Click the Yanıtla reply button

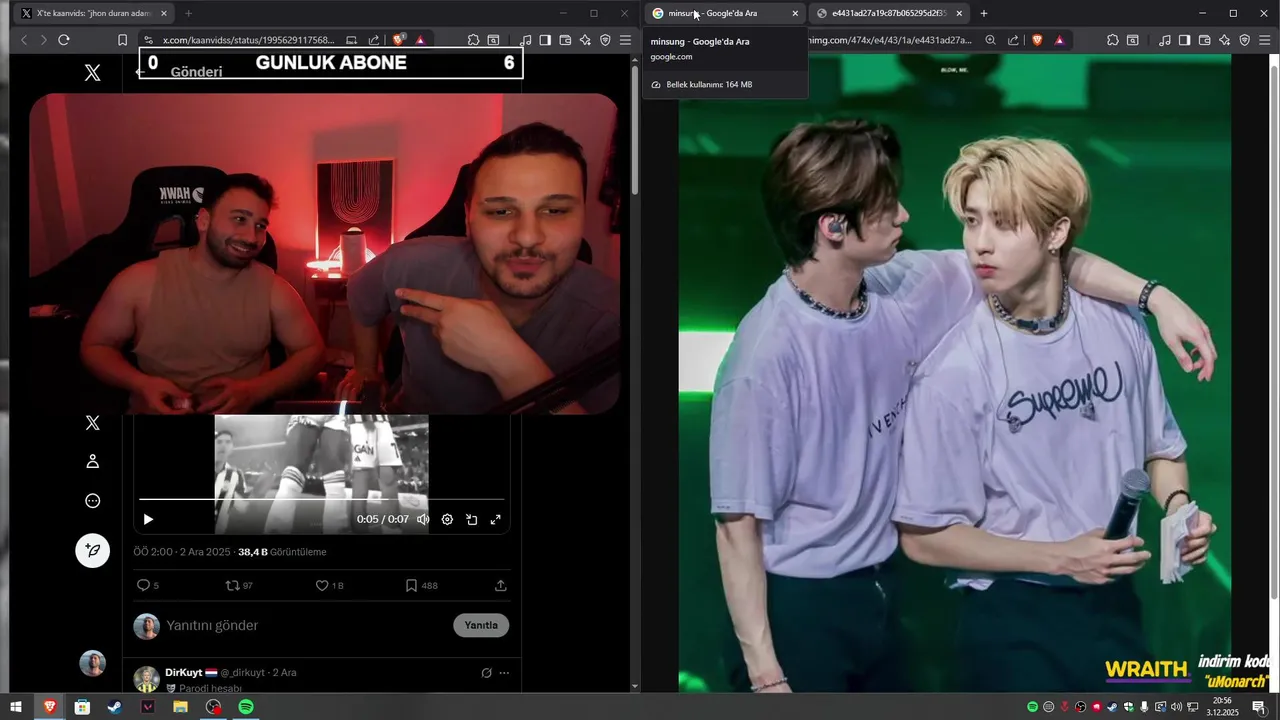(x=481, y=625)
